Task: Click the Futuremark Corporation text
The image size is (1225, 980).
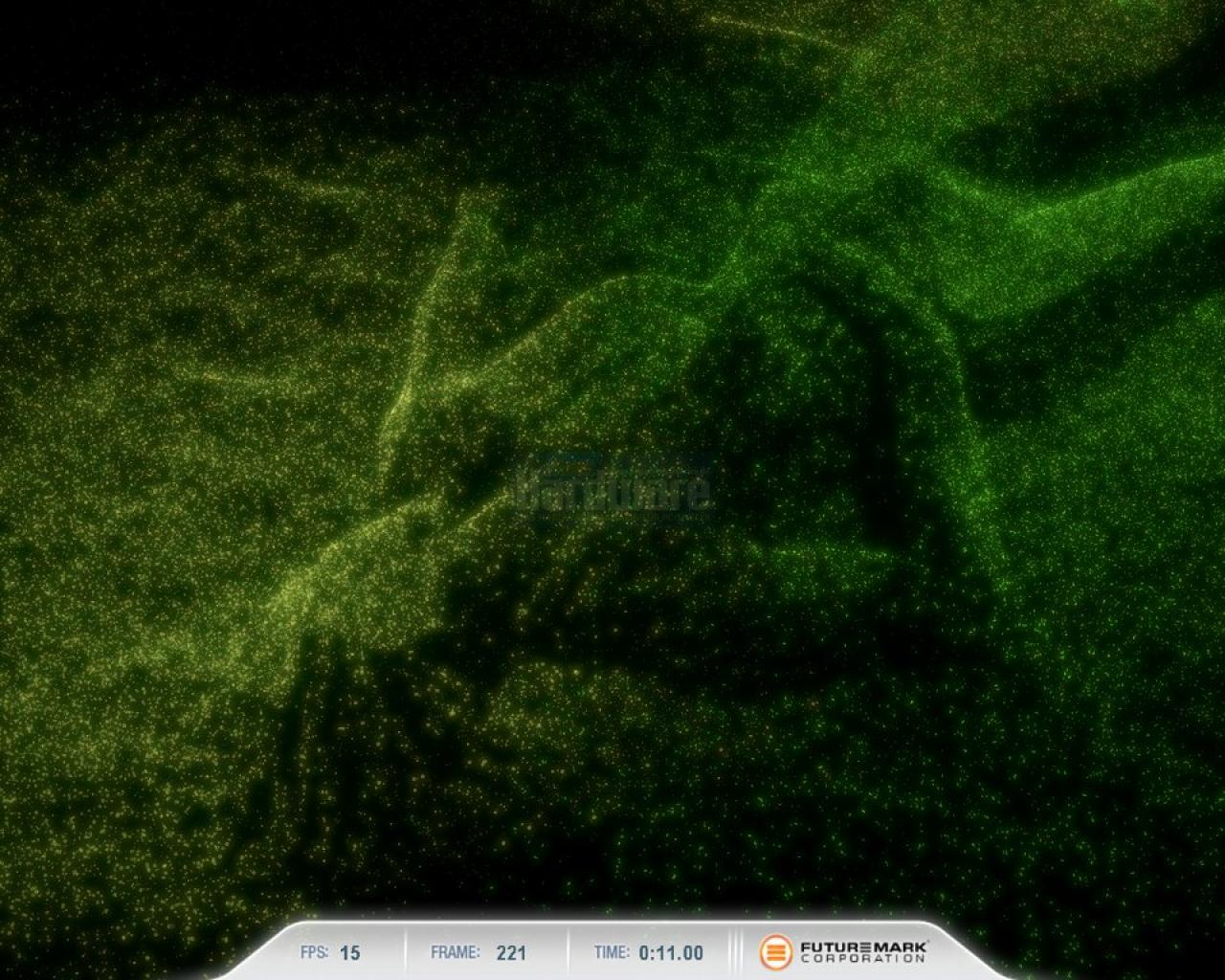Action: click(x=864, y=952)
